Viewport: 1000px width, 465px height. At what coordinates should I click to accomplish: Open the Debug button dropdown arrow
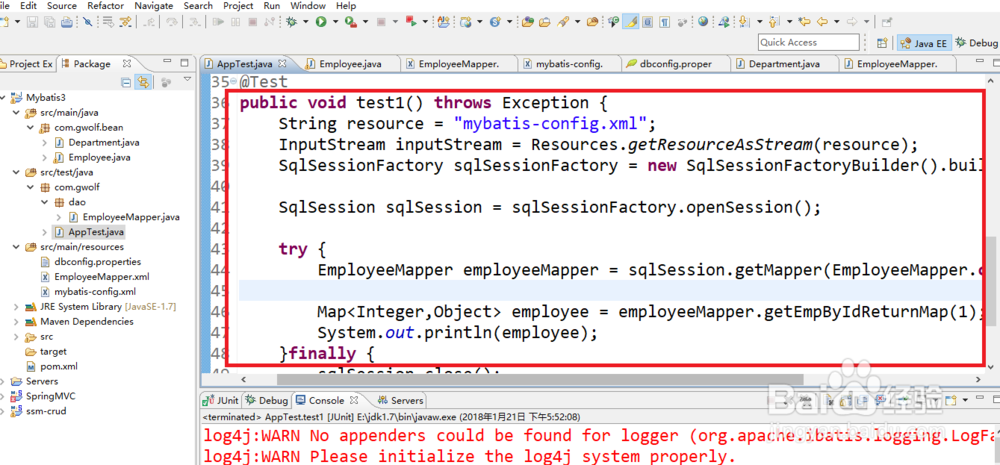coord(305,22)
